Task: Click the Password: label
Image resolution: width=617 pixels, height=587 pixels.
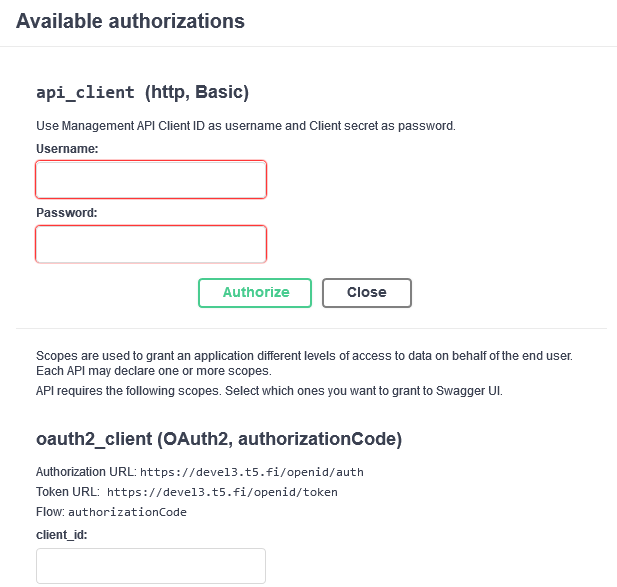Action: click(x=66, y=213)
